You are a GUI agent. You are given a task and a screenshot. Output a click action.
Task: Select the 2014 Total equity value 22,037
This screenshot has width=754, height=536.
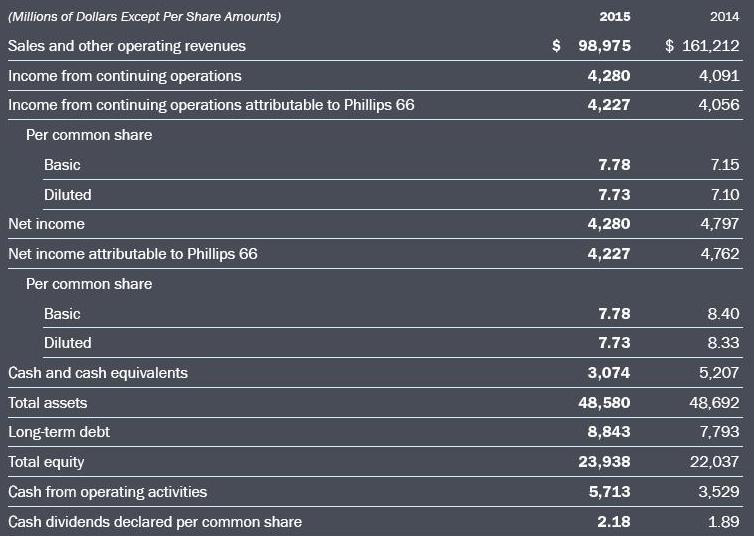click(716, 462)
